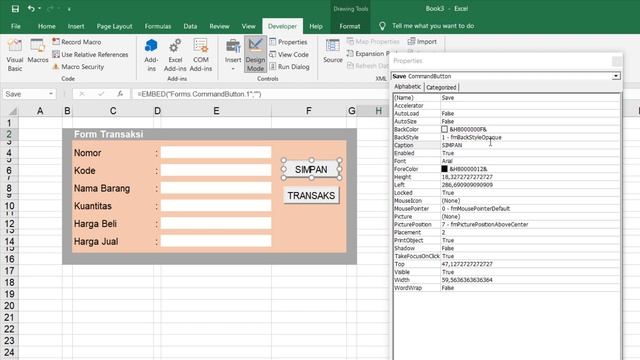Switch to the Insert ribbon tab
The width and height of the screenshot is (640, 360).
(x=76, y=26)
